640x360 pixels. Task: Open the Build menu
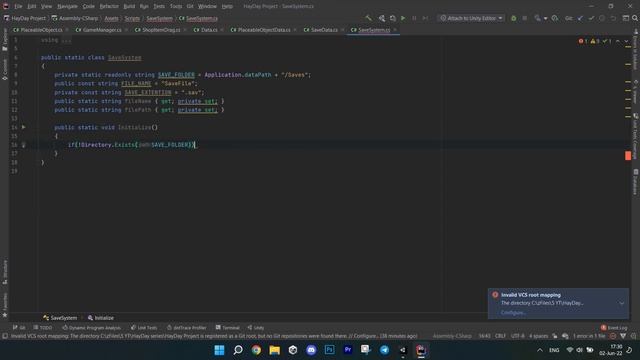pos(129,7)
